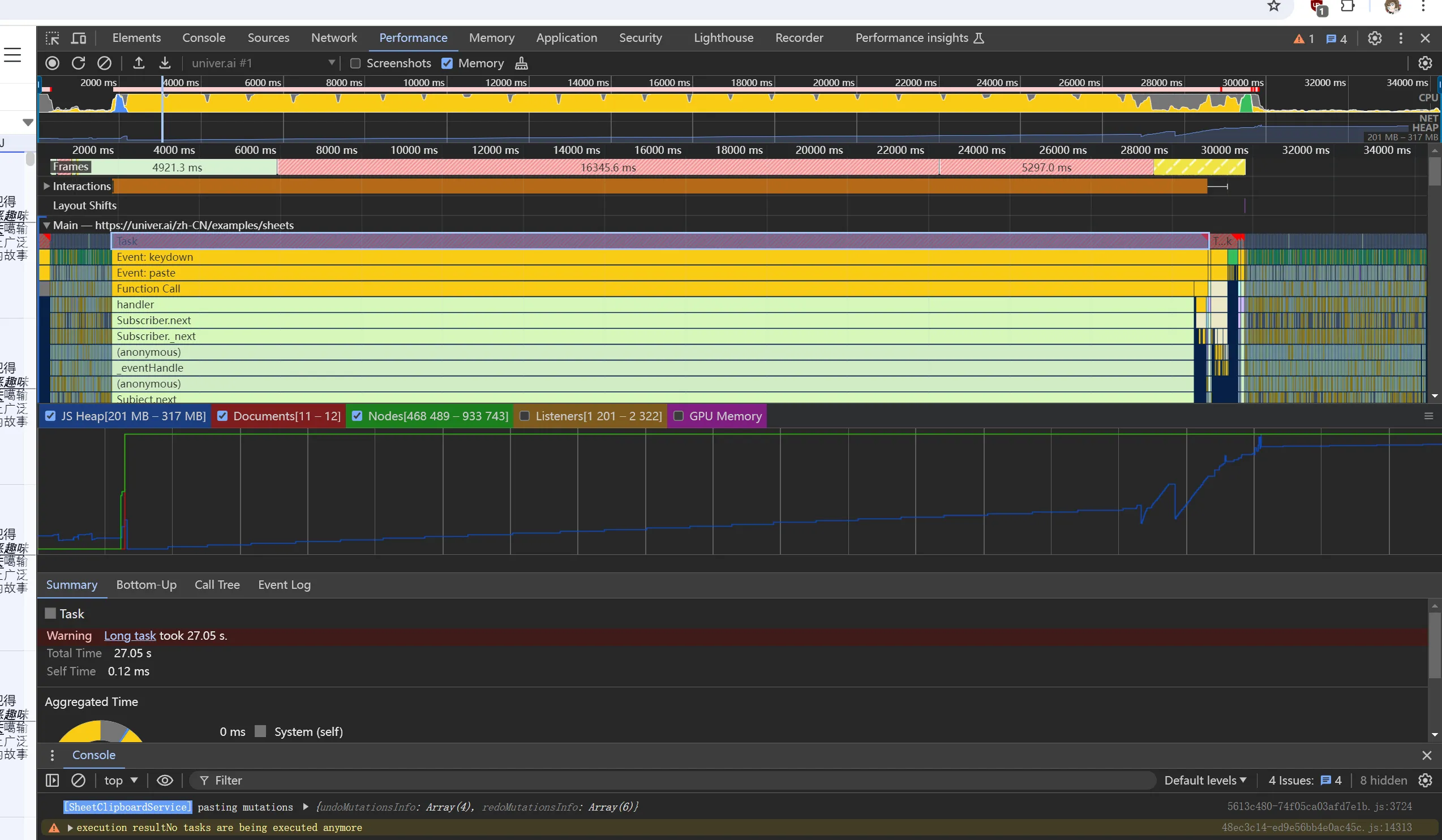Viewport: 1442px width, 840px height.
Task: Click the collect garbage icon
Action: (x=521, y=63)
